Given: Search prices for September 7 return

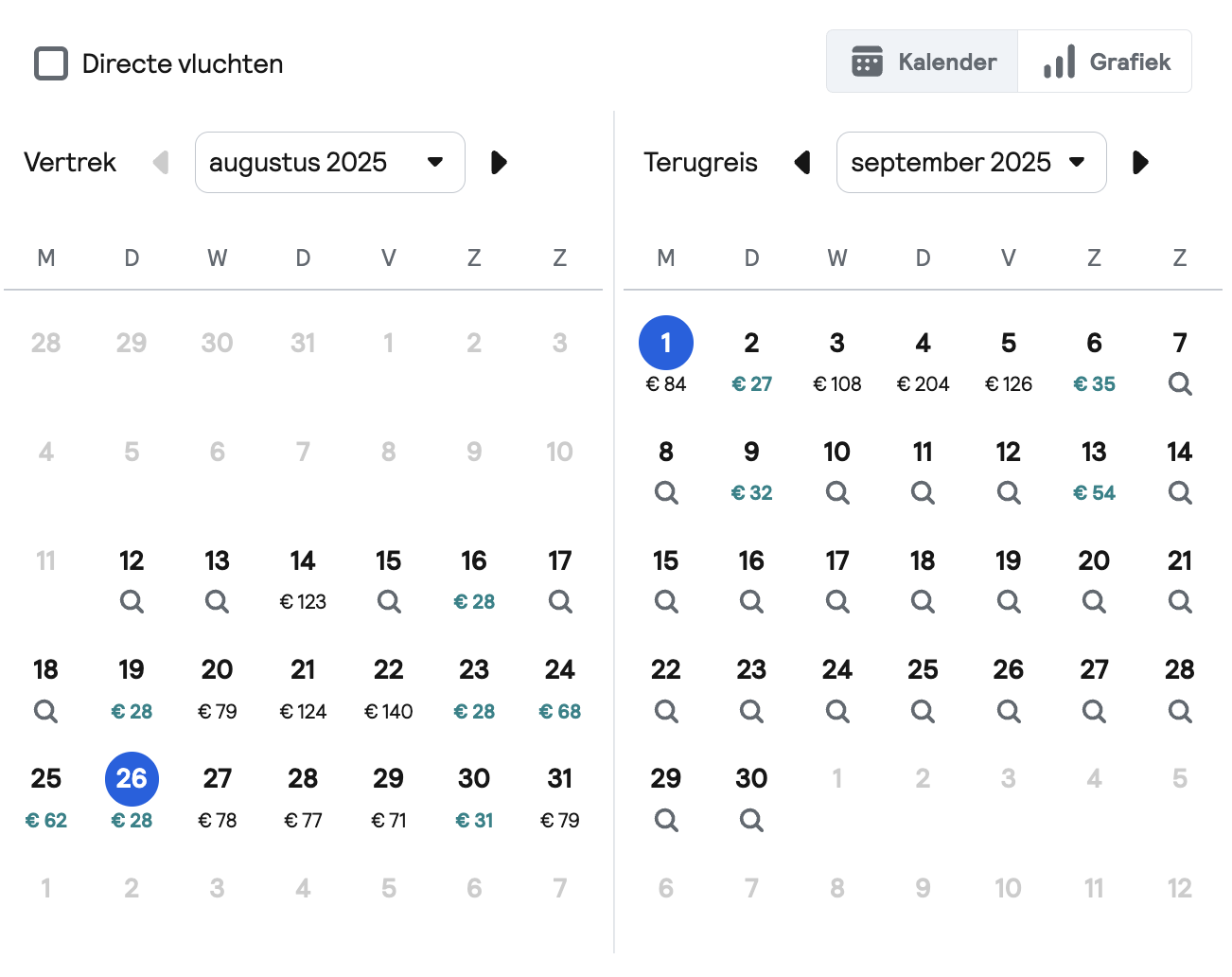Looking at the screenshot, I should tap(1179, 383).
